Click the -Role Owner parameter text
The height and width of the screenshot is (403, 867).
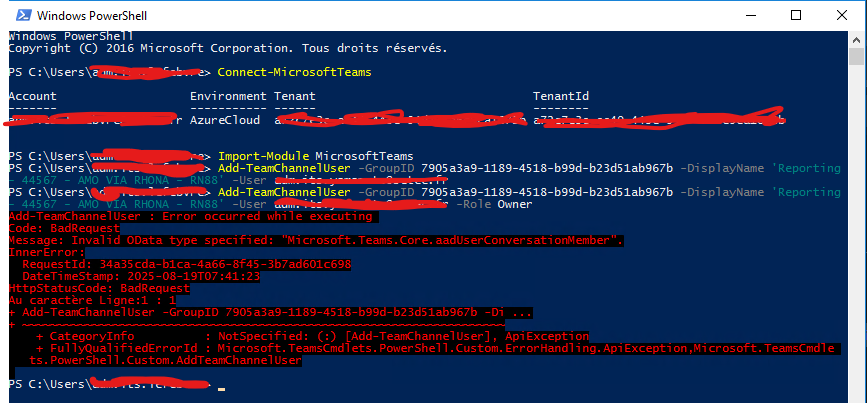click(x=494, y=205)
